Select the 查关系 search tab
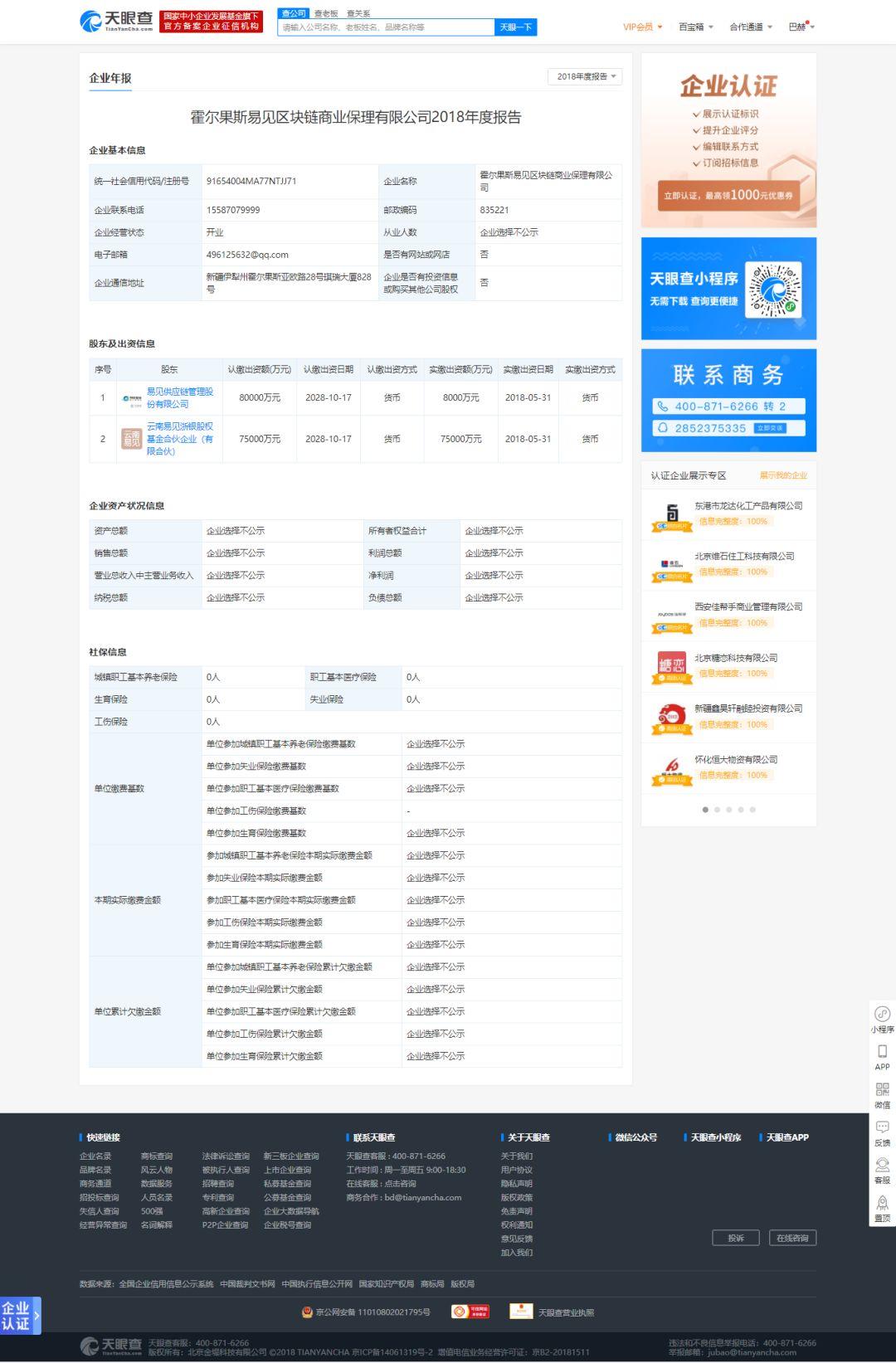 click(x=358, y=14)
